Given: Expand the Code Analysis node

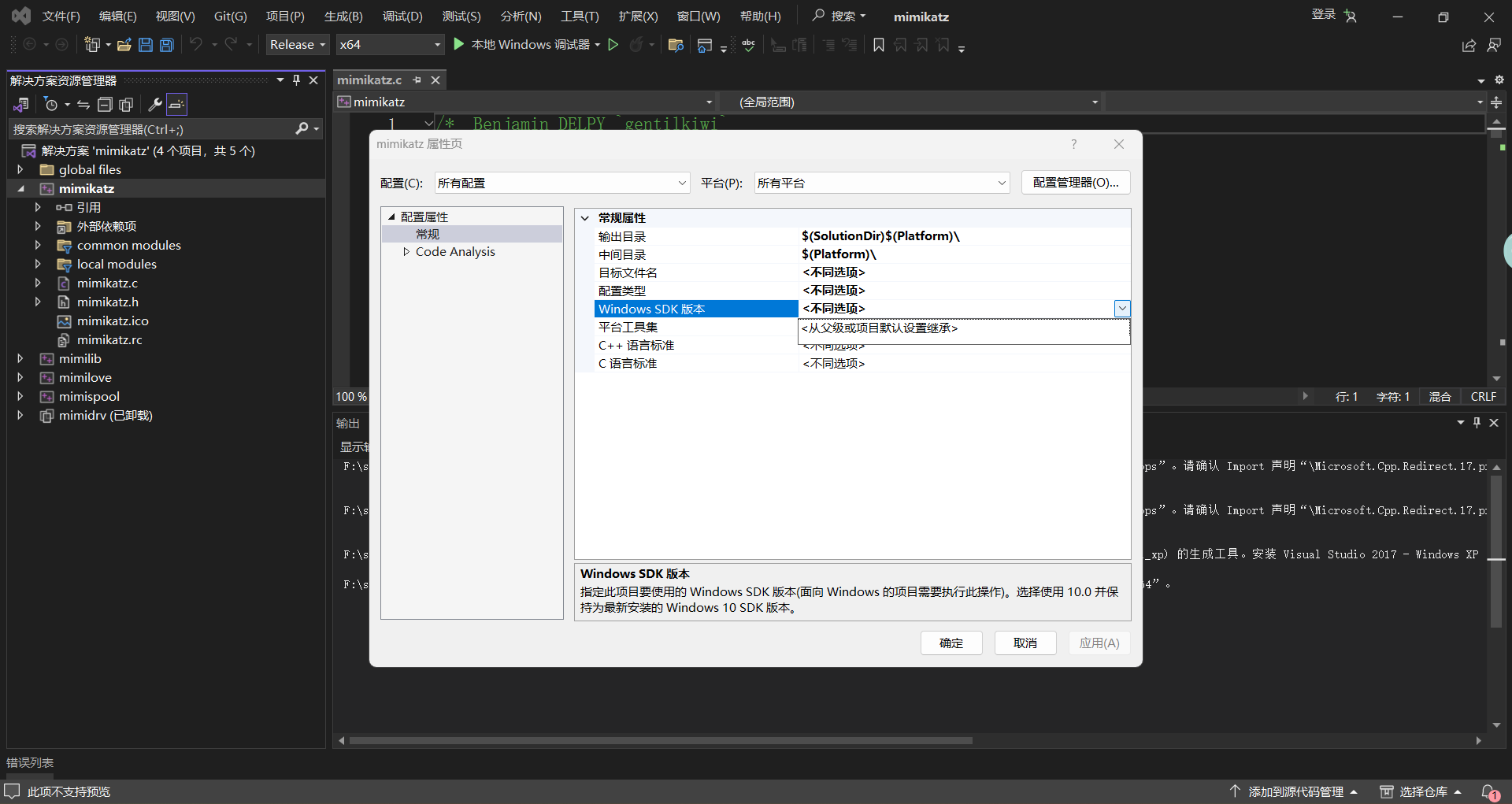Looking at the screenshot, I should pyautogui.click(x=406, y=252).
